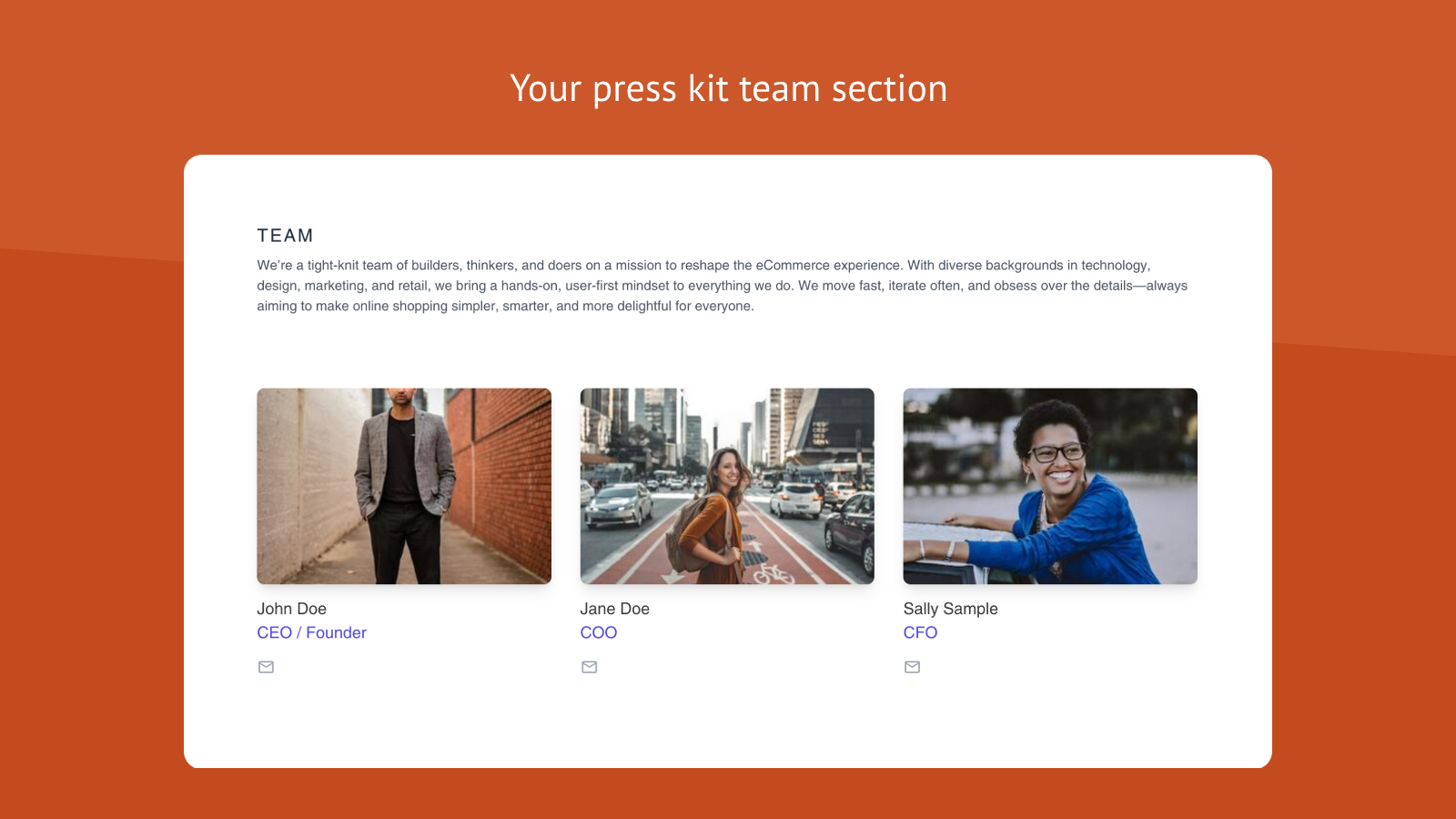Click the TEAM section heading
The height and width of the screenshot is (819, 1456).
[x=285, y=236]
